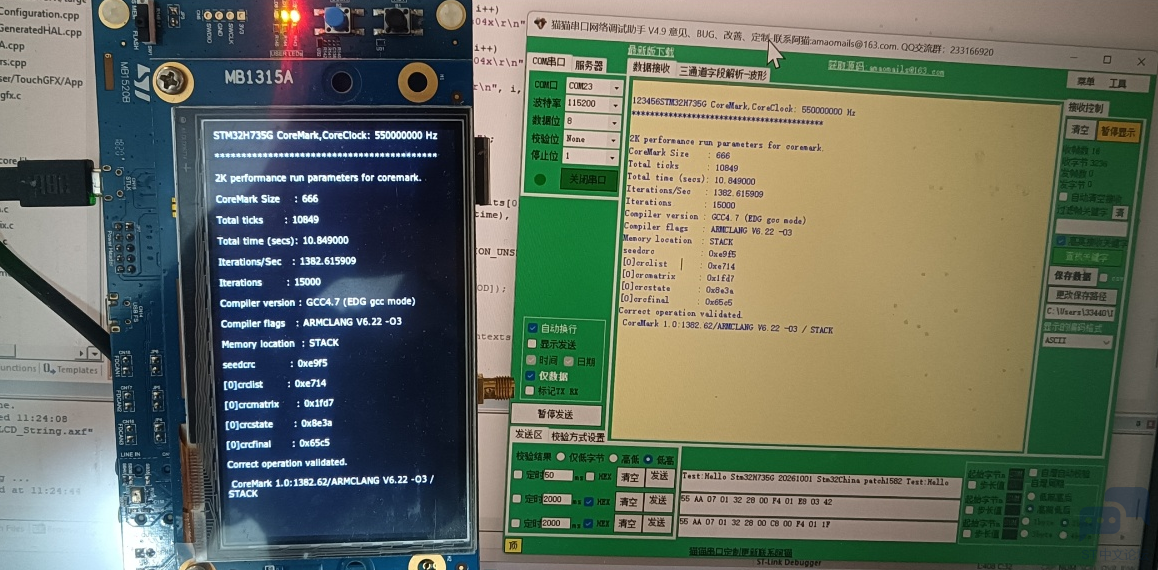The image size is (1158, 570).
Task: Switch to the 服务器 tab
Action: tap(589, 66)
